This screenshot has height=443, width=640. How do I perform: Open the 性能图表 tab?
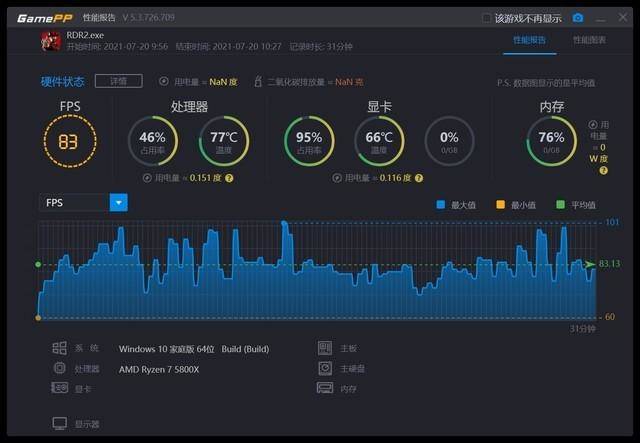589,40
